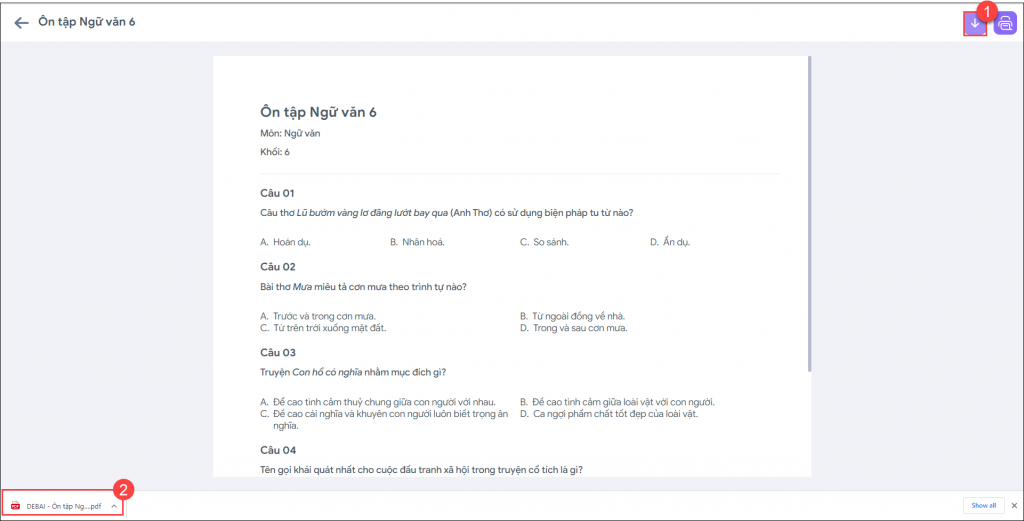Viewport: 1024px width, 521px height.
Task: Click the PDF file icon in downloads bar
Action: [15, 506]
